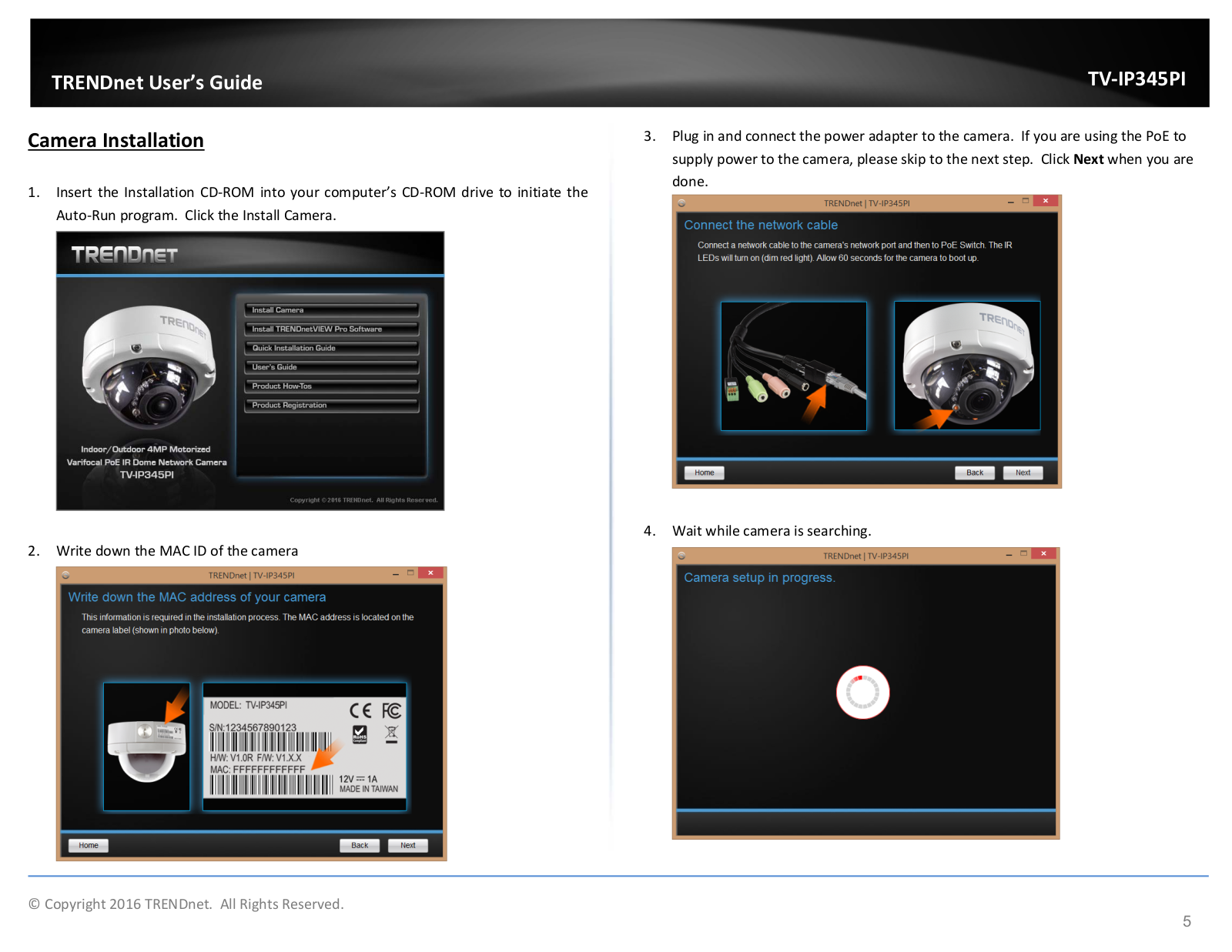Click Back in the MAC address window

tap(360, 845)
